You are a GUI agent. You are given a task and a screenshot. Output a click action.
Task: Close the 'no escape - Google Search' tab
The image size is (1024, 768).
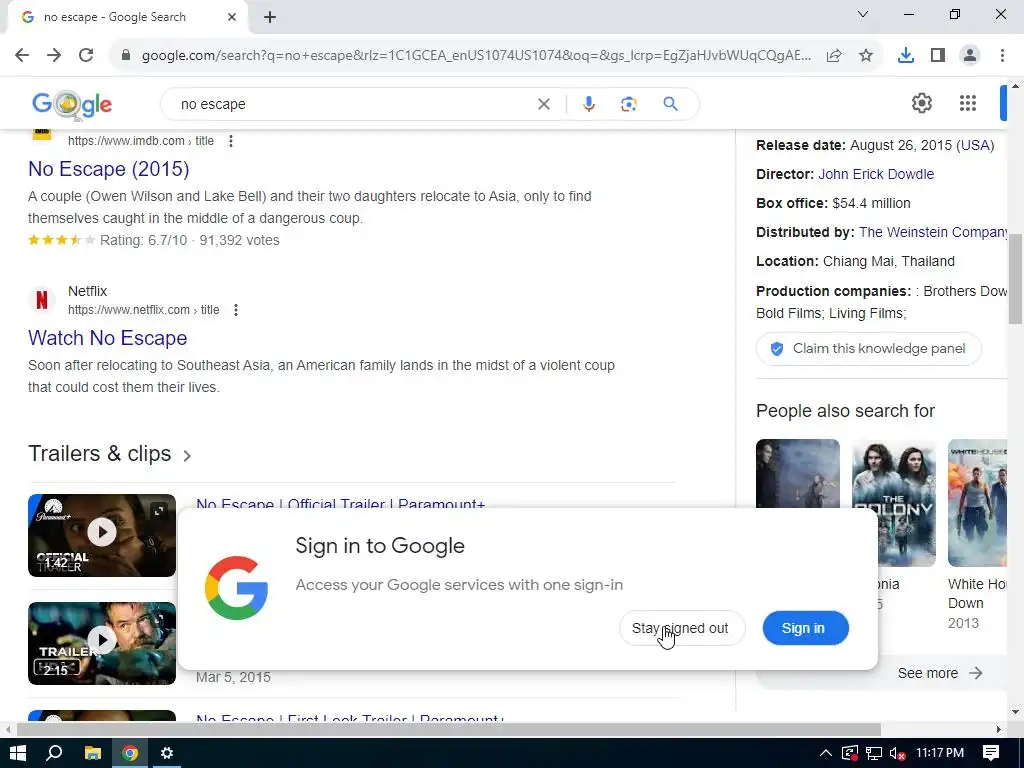click(x=232, y=17)
